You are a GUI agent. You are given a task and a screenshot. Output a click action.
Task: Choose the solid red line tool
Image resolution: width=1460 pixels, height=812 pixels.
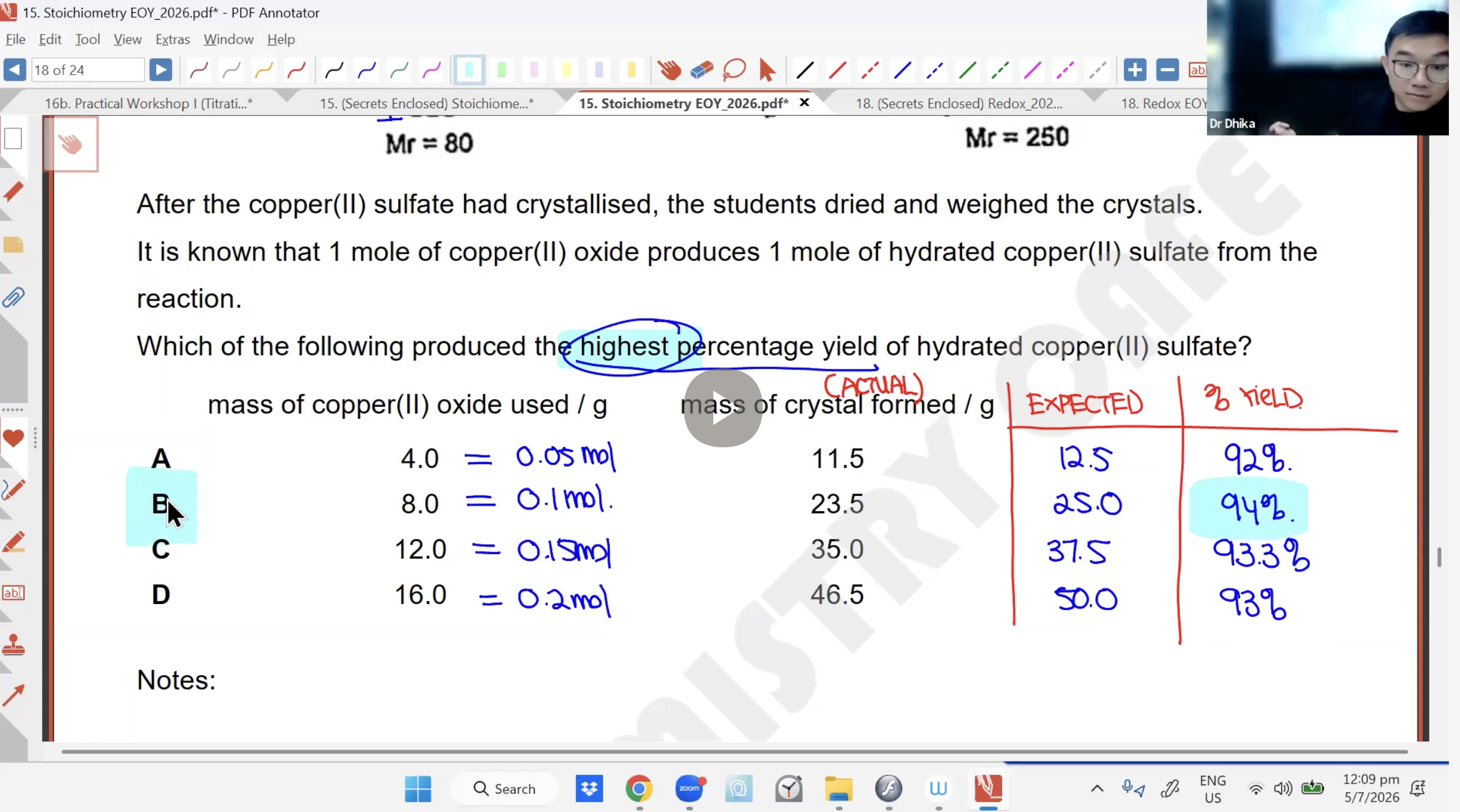[x=837, y=70]
